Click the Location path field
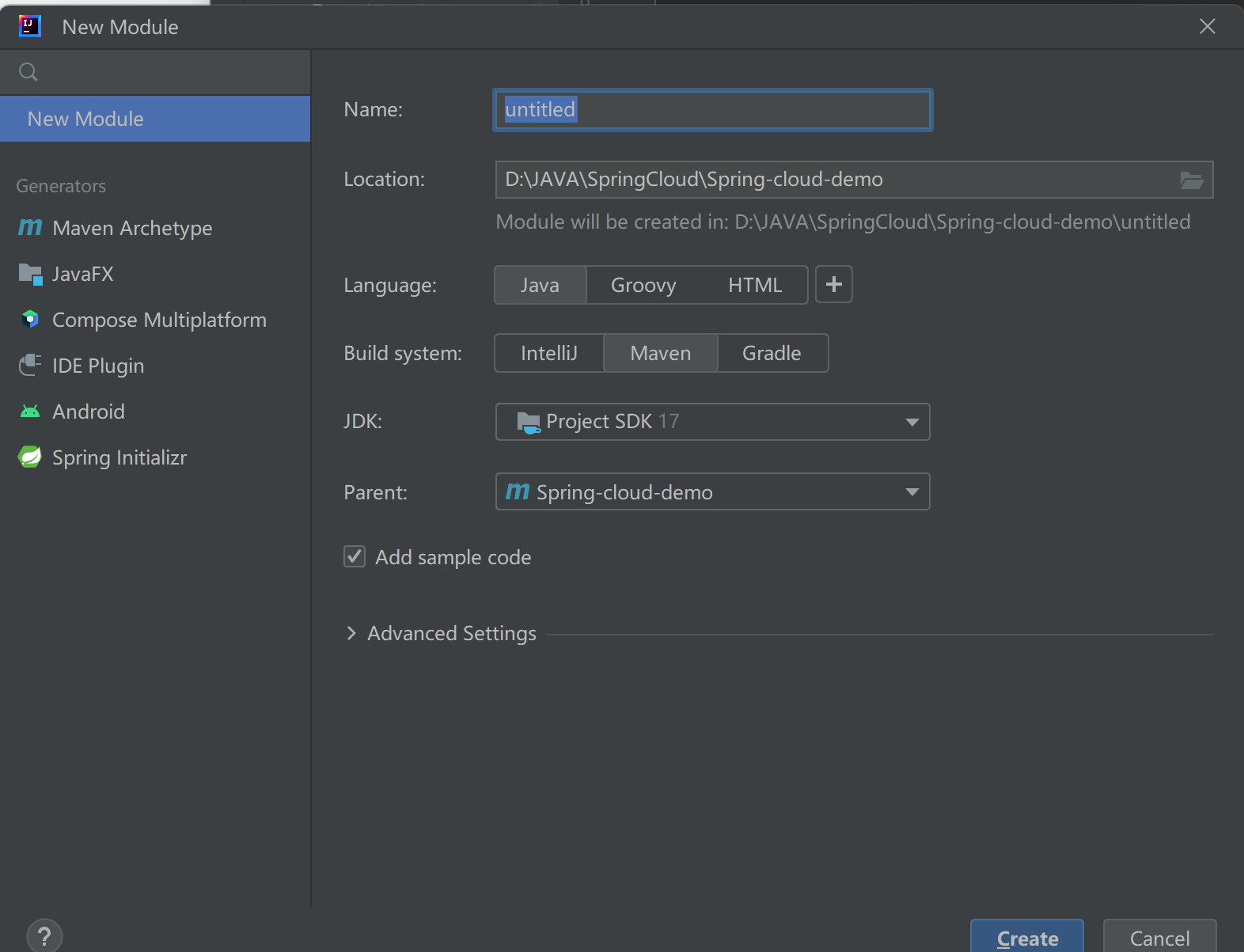The width and height of the screenshot is (1244, 952). pyautogui.click(x=854, y=180)
